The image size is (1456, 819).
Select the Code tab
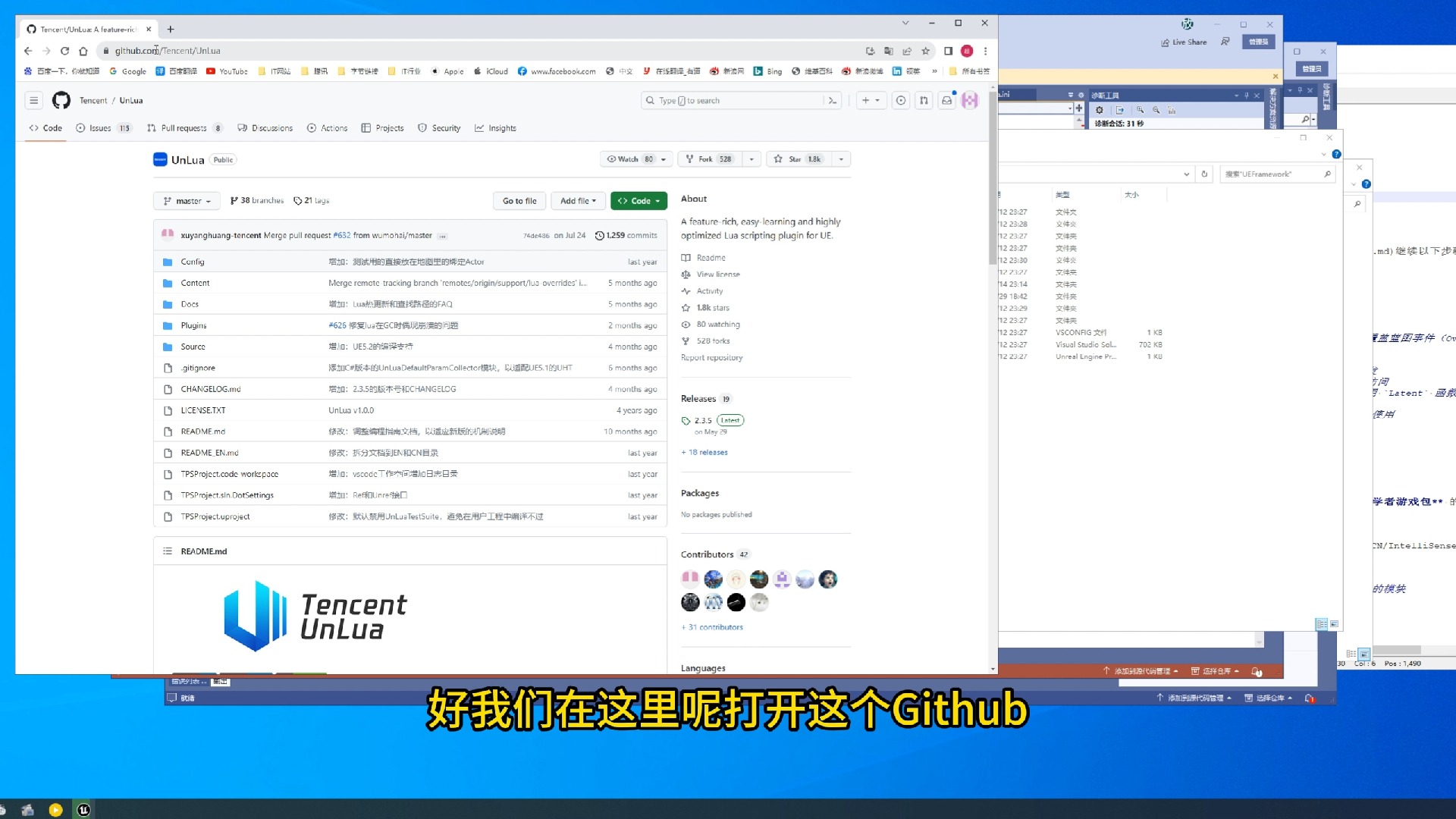[45, 128]
